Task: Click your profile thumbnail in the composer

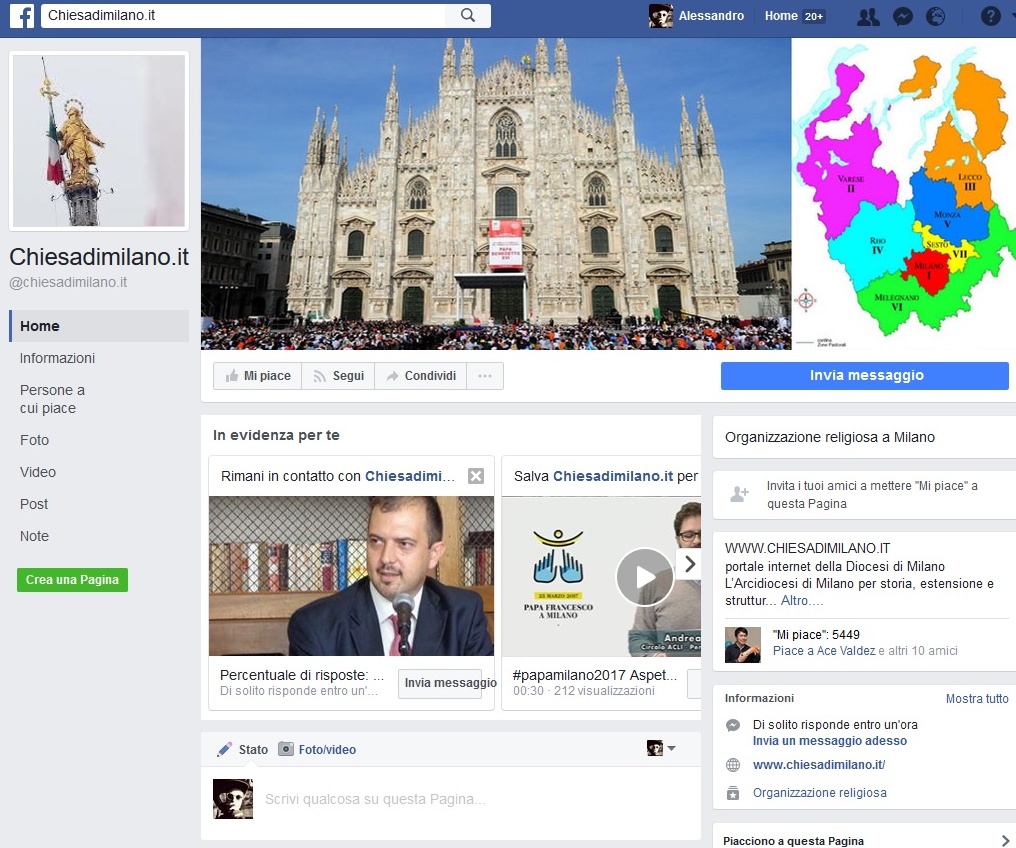Action: click(x=233, y=799)
